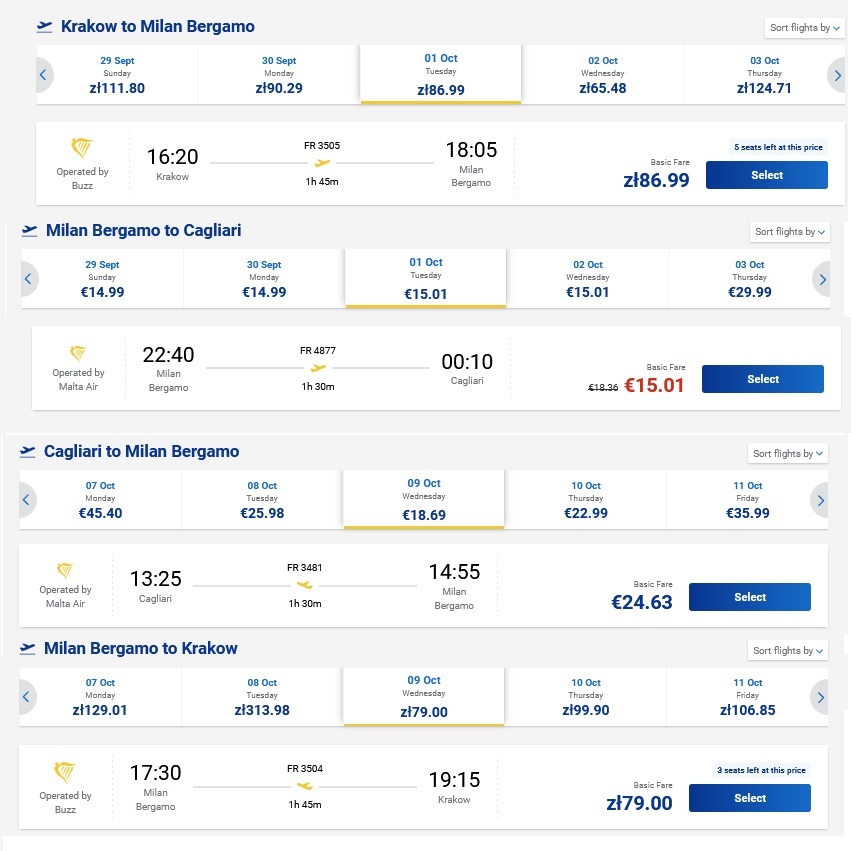Choose 30 Sept €14.99 date tab
The image size is (851, 851).
(x=264, y=278)
